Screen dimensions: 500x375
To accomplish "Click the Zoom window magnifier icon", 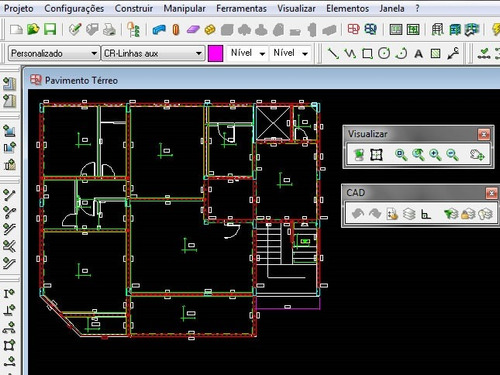I will point(400,155).
